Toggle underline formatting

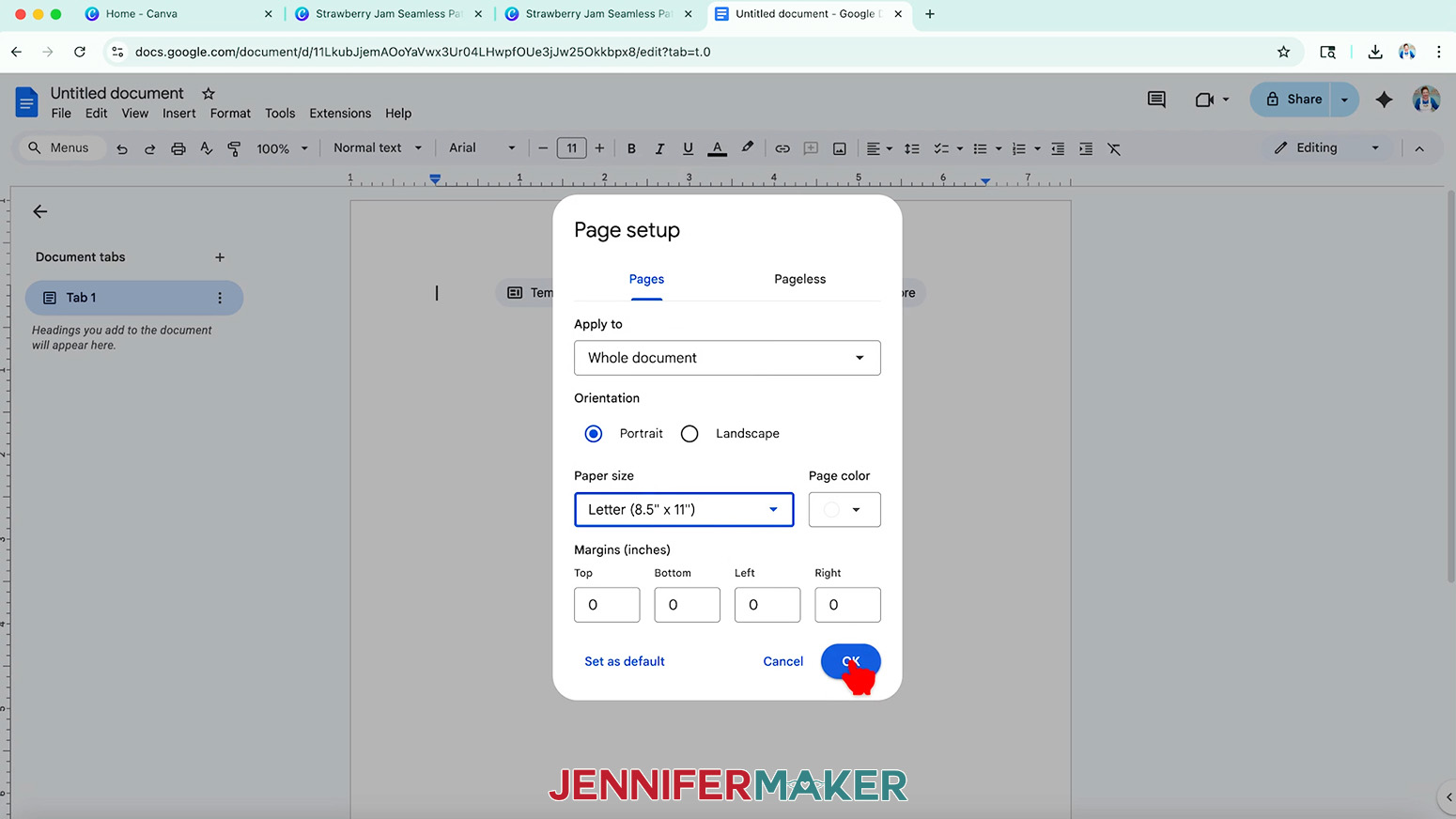[688, 148]
